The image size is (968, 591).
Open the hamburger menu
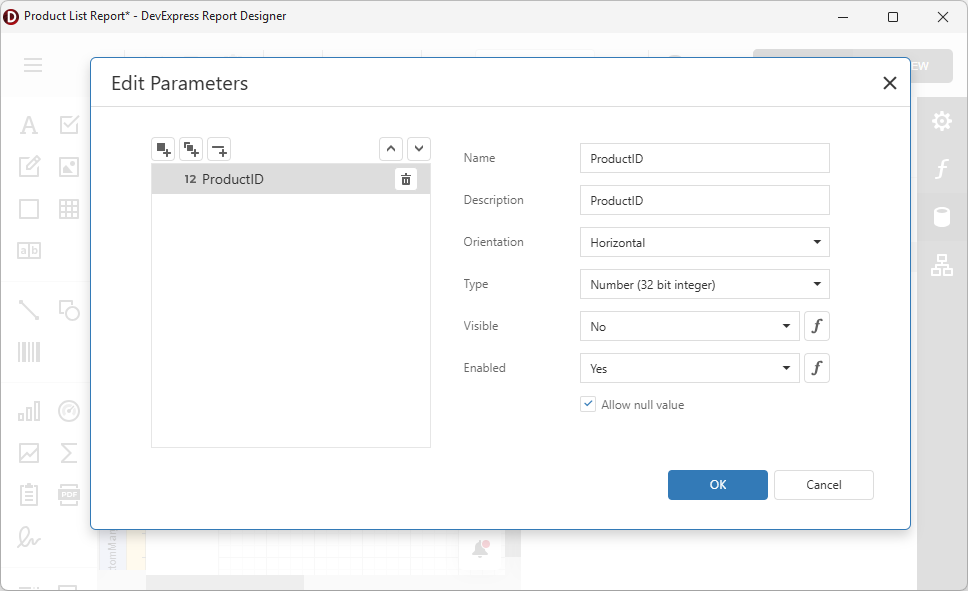coord(33,65)
